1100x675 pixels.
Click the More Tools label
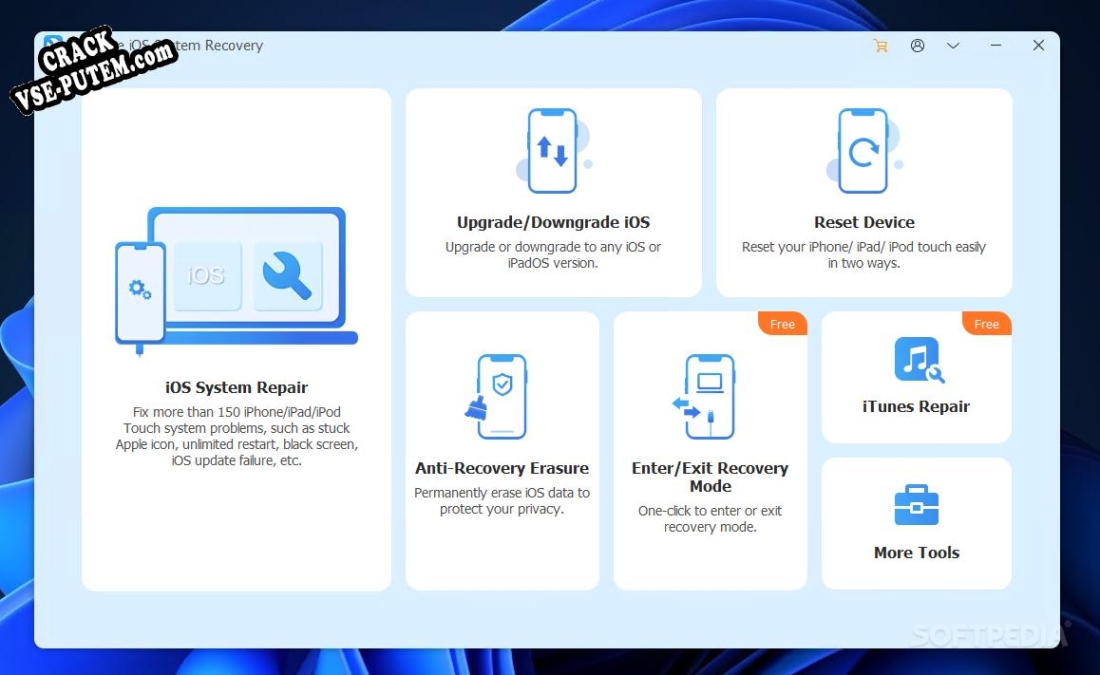click(x=916, y=552)
